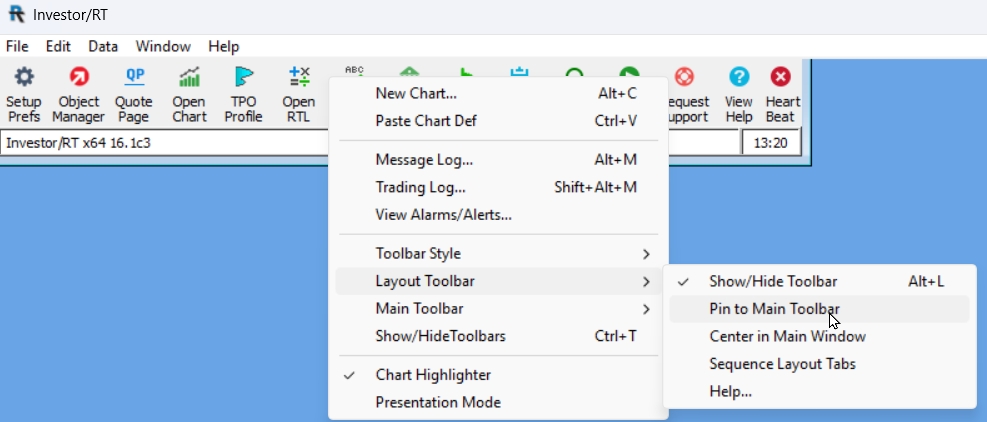Launch the Object Manager toolbar icon
The width and height of the screenshot is (987, 422).
[x=79, y=77]
